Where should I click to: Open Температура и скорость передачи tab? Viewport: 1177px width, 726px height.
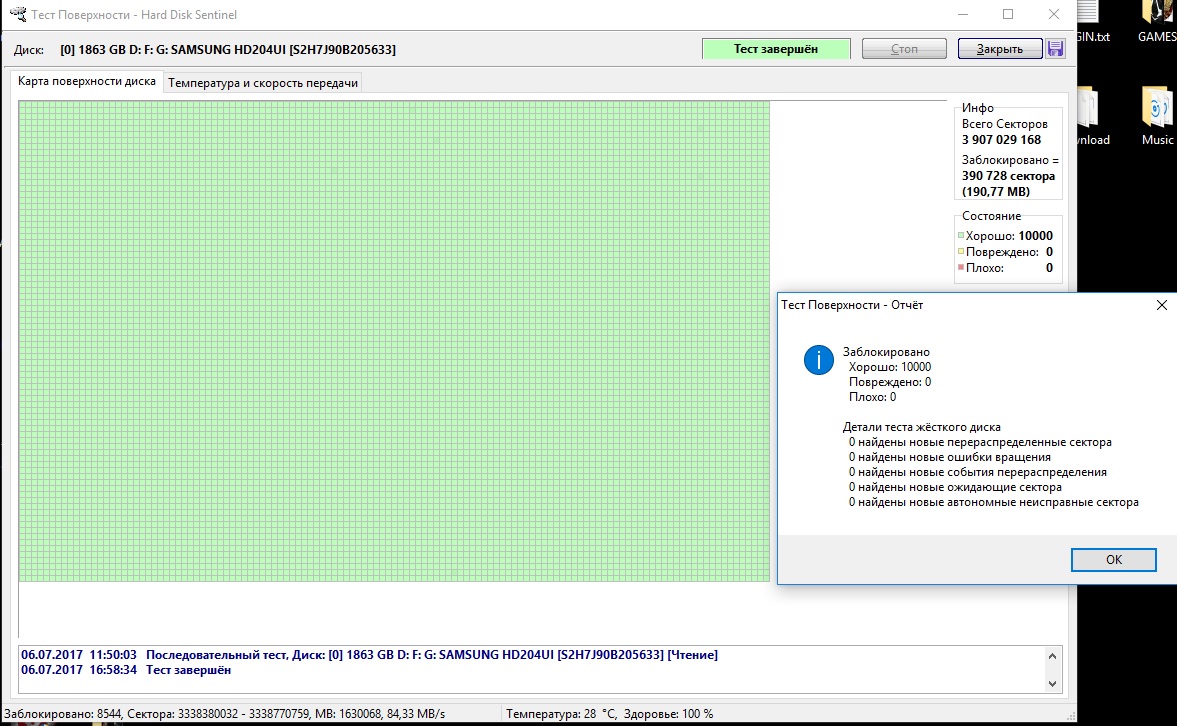point(263,83)
